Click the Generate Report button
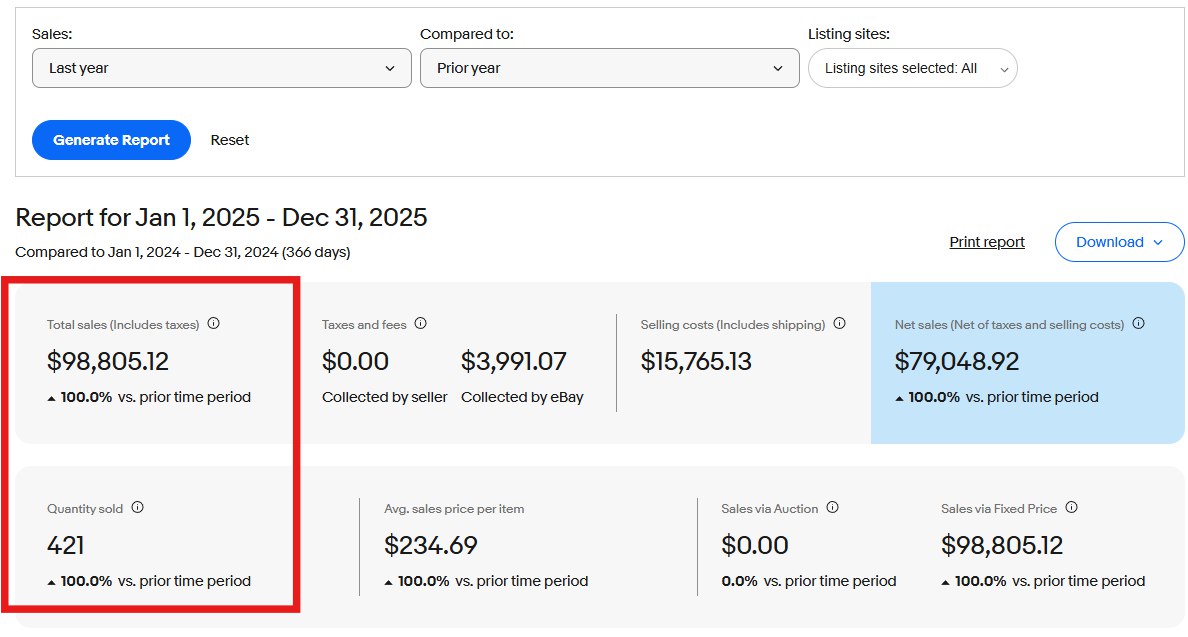 coord(111,140)
